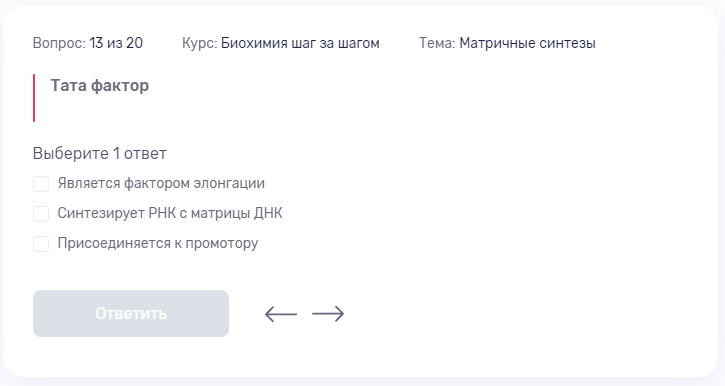Choose the answer label 'Присоединяется к промотору'
The width and height of the screenshot is (725, 386).
point(158,243)
